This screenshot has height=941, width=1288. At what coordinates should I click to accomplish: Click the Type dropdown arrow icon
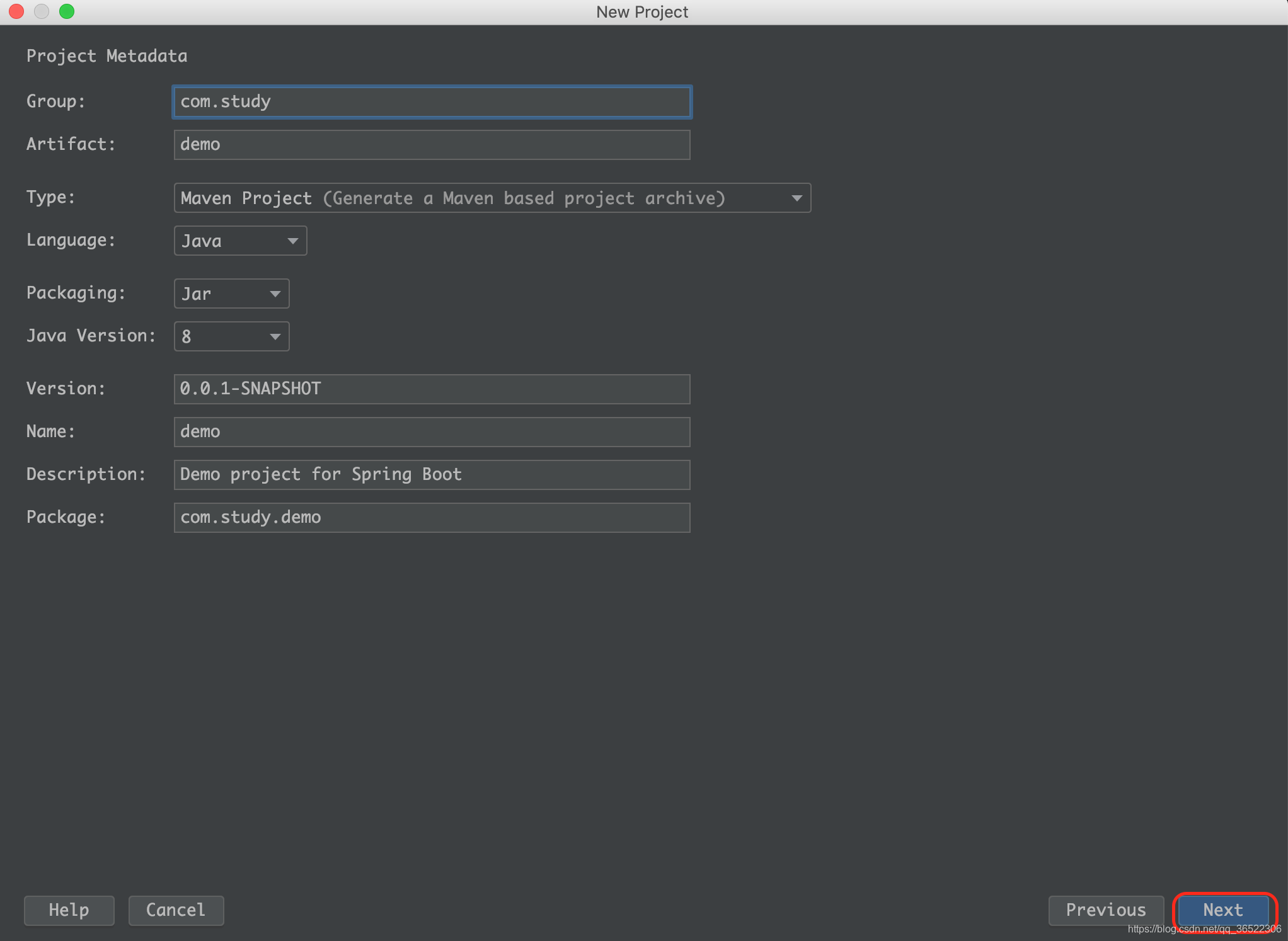point(796,198)
